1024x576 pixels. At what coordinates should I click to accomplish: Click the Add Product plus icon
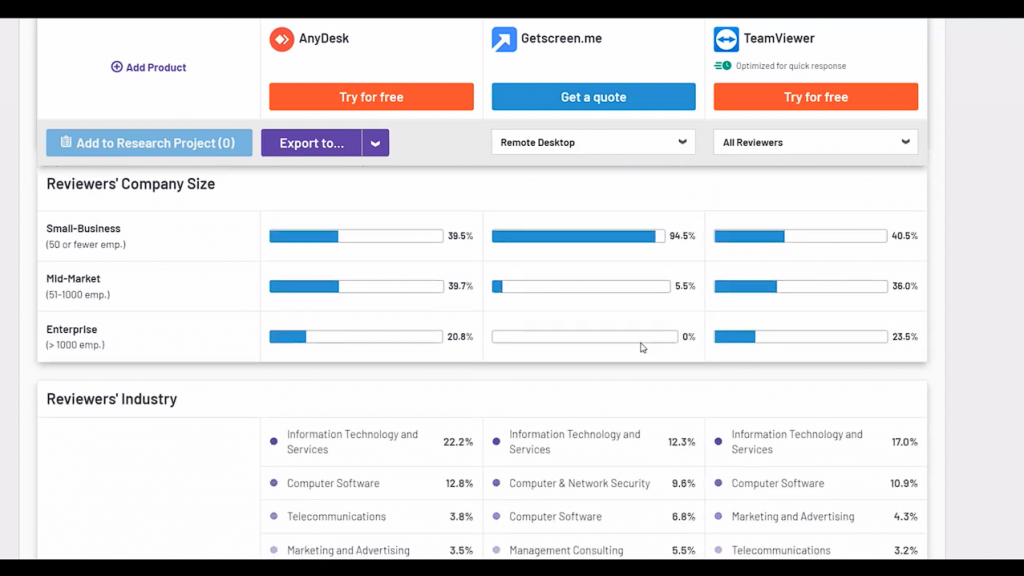[116, 67]
